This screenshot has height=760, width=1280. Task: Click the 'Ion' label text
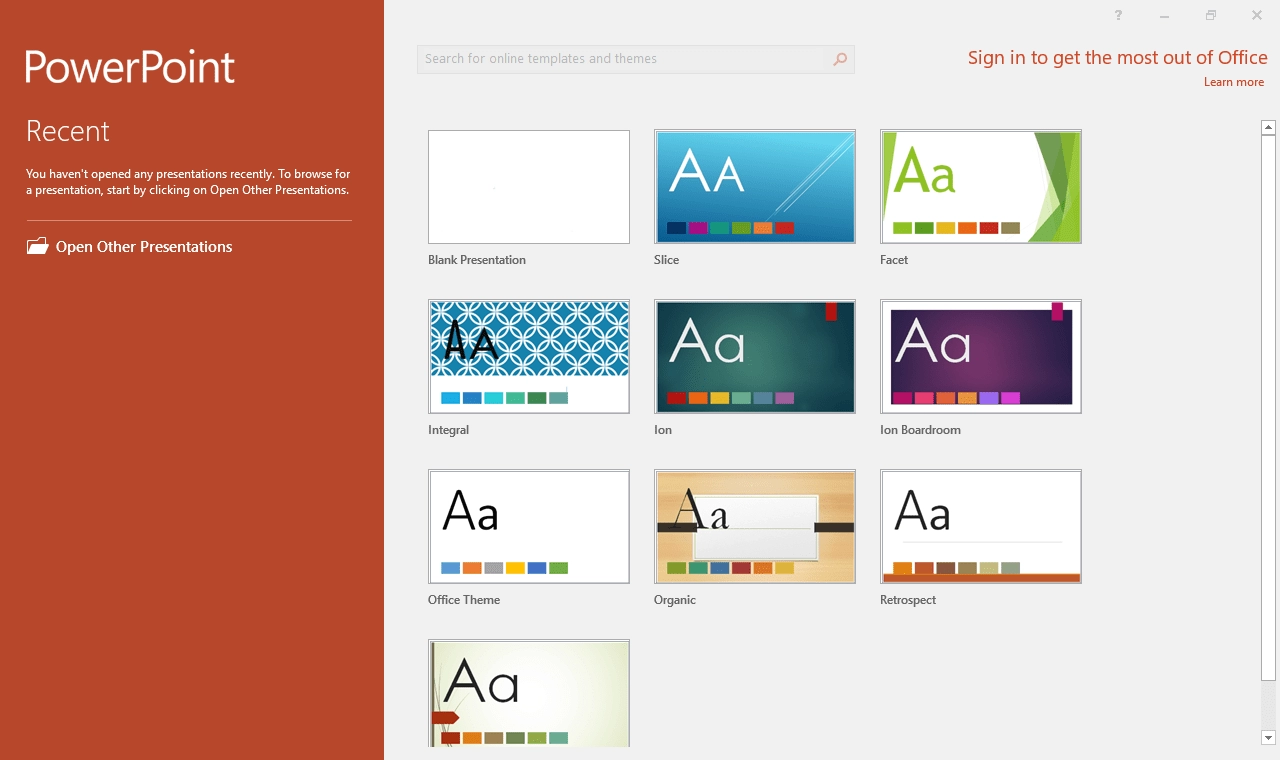point(663,430)
